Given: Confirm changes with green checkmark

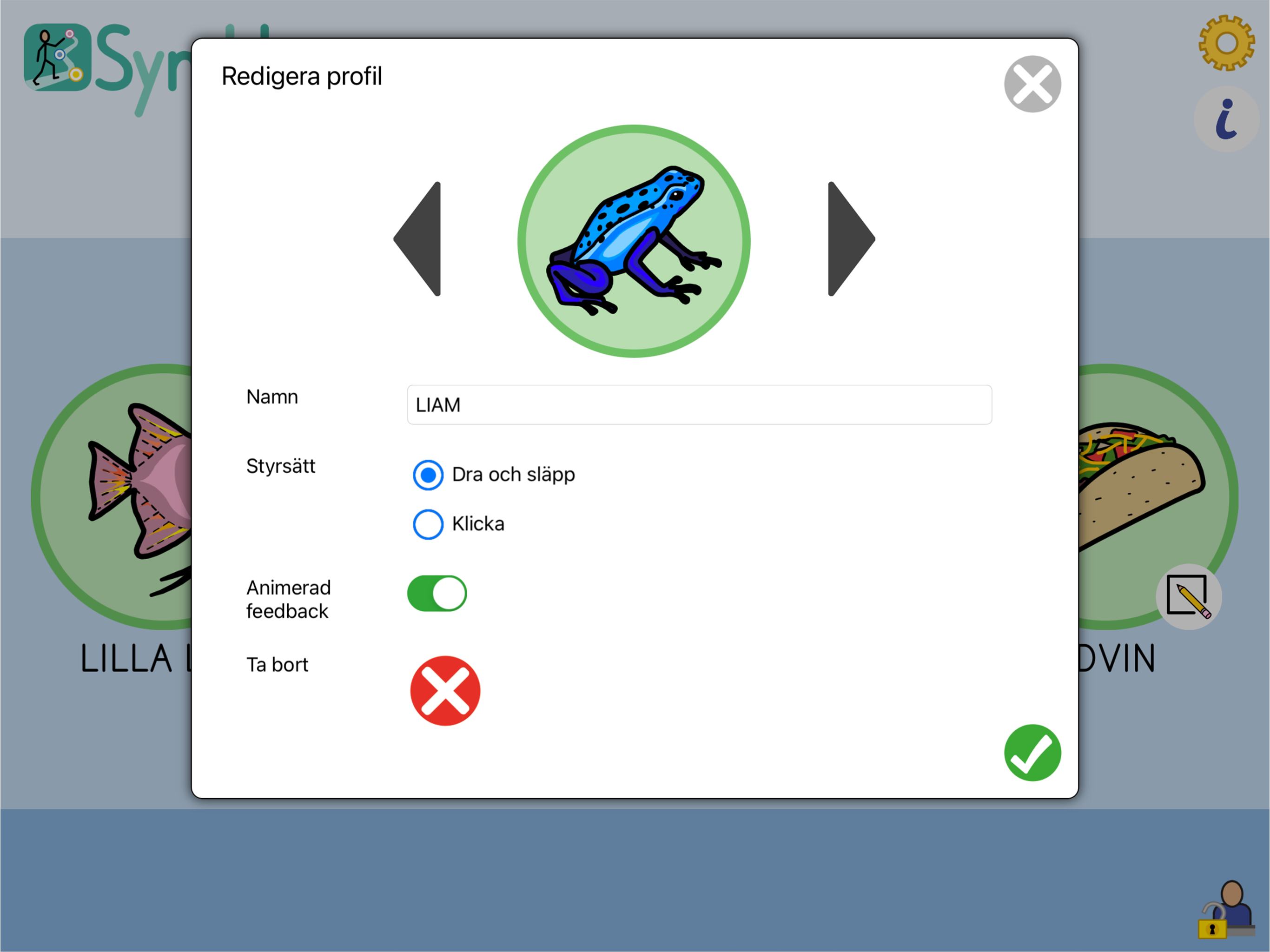Looking at the screenshot, I should tap(1032, 753).
